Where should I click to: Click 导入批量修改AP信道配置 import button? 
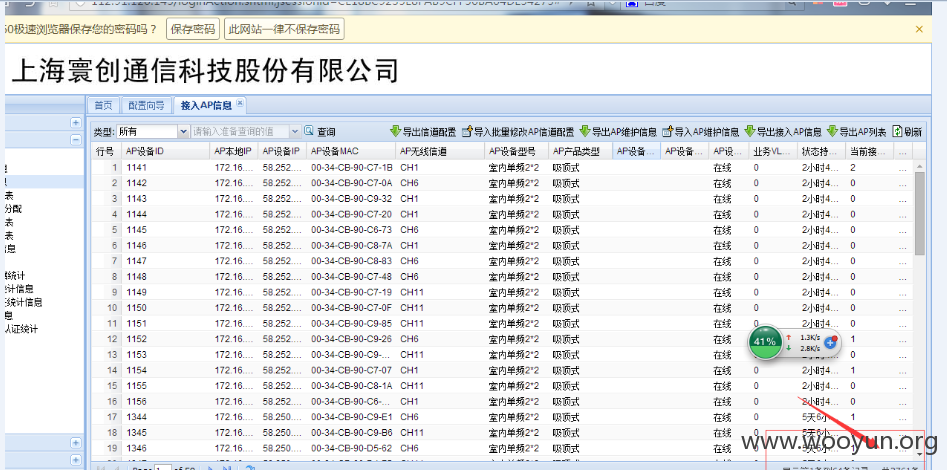point(518,132)
